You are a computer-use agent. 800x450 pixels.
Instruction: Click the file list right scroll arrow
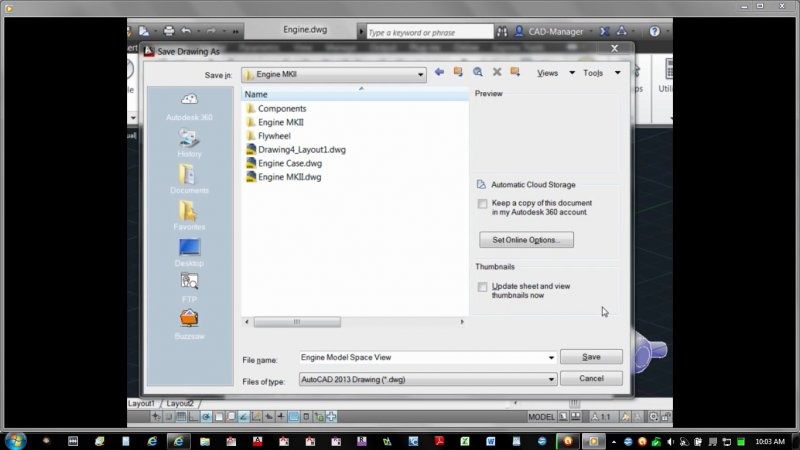click(x=462, y=322)
